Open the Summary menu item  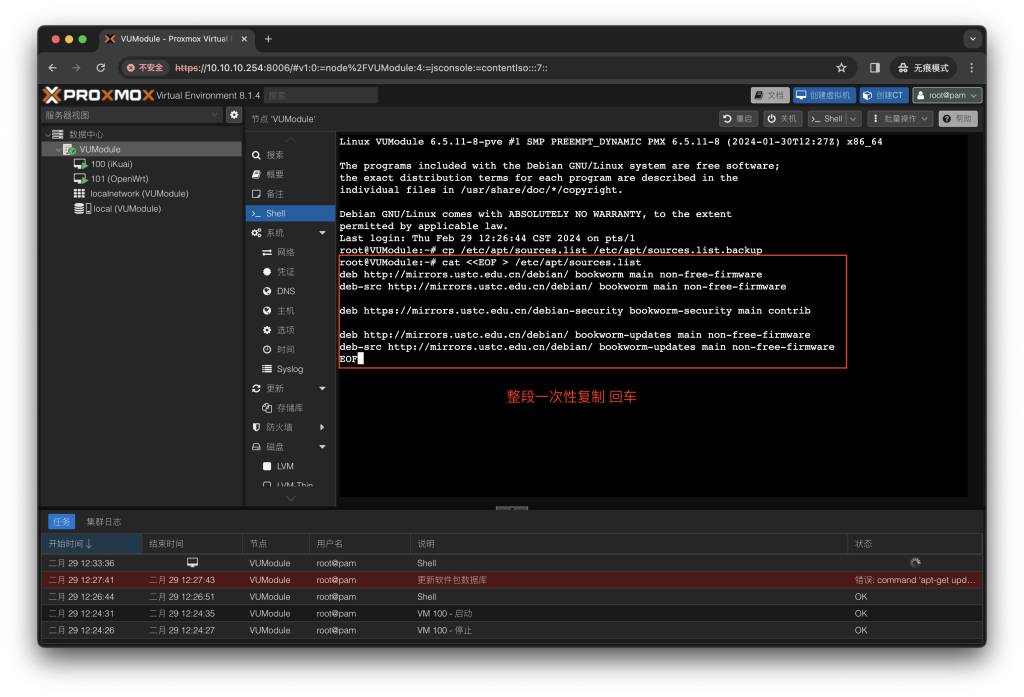(x=291, y=174)
